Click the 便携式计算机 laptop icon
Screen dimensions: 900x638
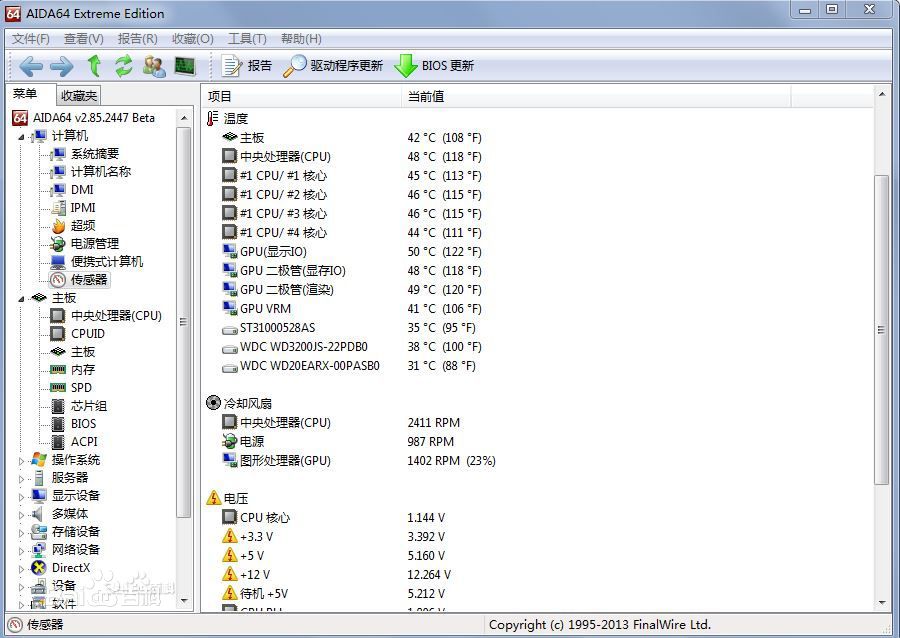point(58,262)
